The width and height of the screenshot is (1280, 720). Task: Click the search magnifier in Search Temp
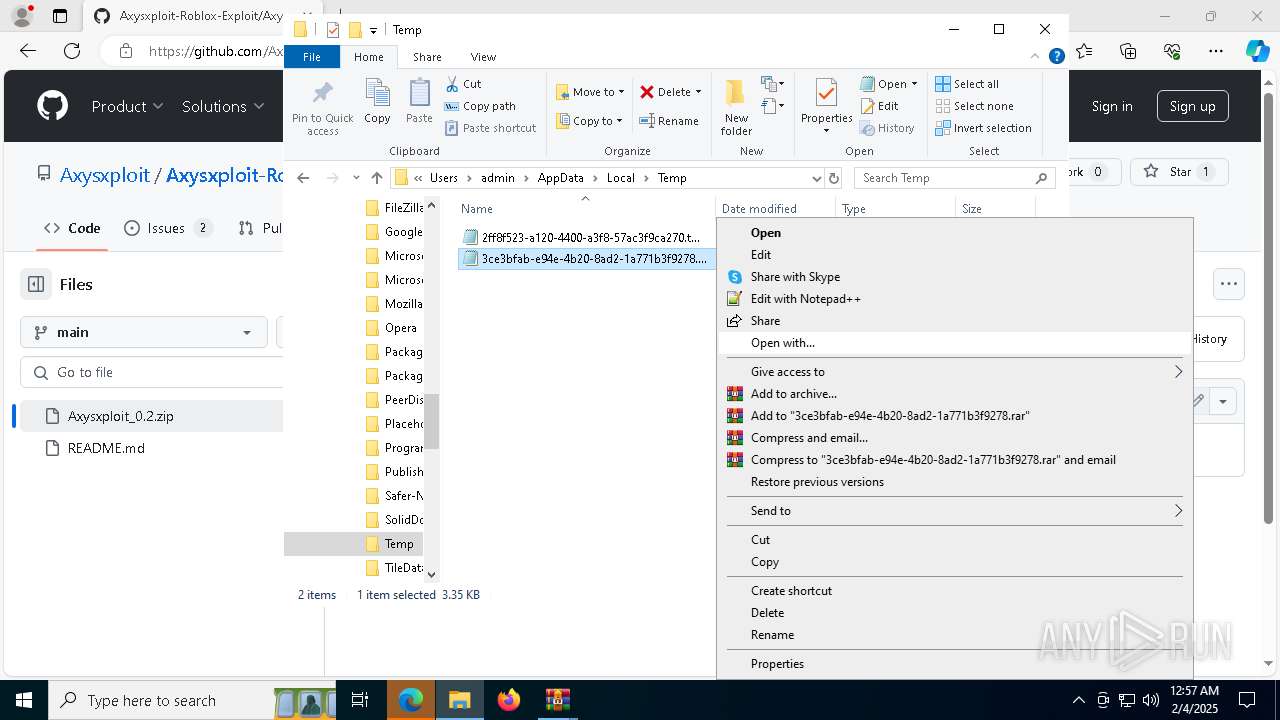[1041, 178]
